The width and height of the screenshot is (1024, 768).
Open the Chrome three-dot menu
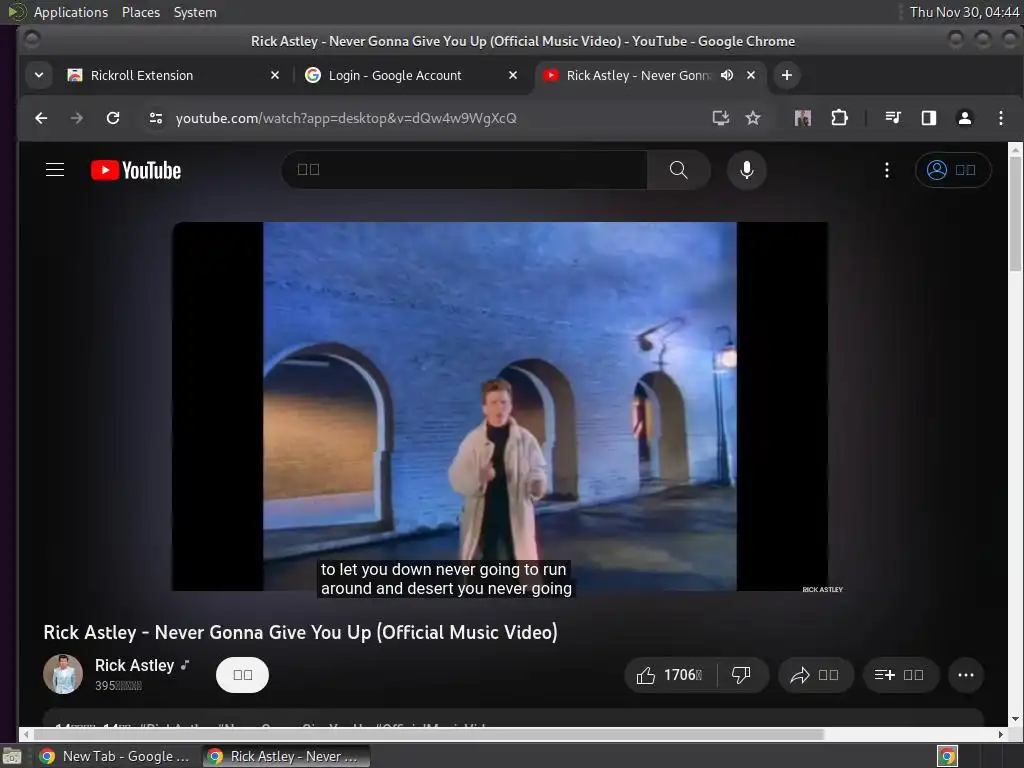coord(1000,118)
